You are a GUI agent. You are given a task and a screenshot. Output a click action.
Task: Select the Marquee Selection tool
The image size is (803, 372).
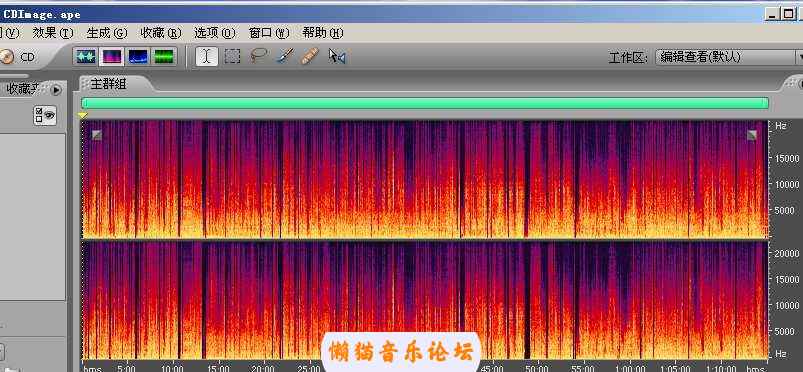233,56
